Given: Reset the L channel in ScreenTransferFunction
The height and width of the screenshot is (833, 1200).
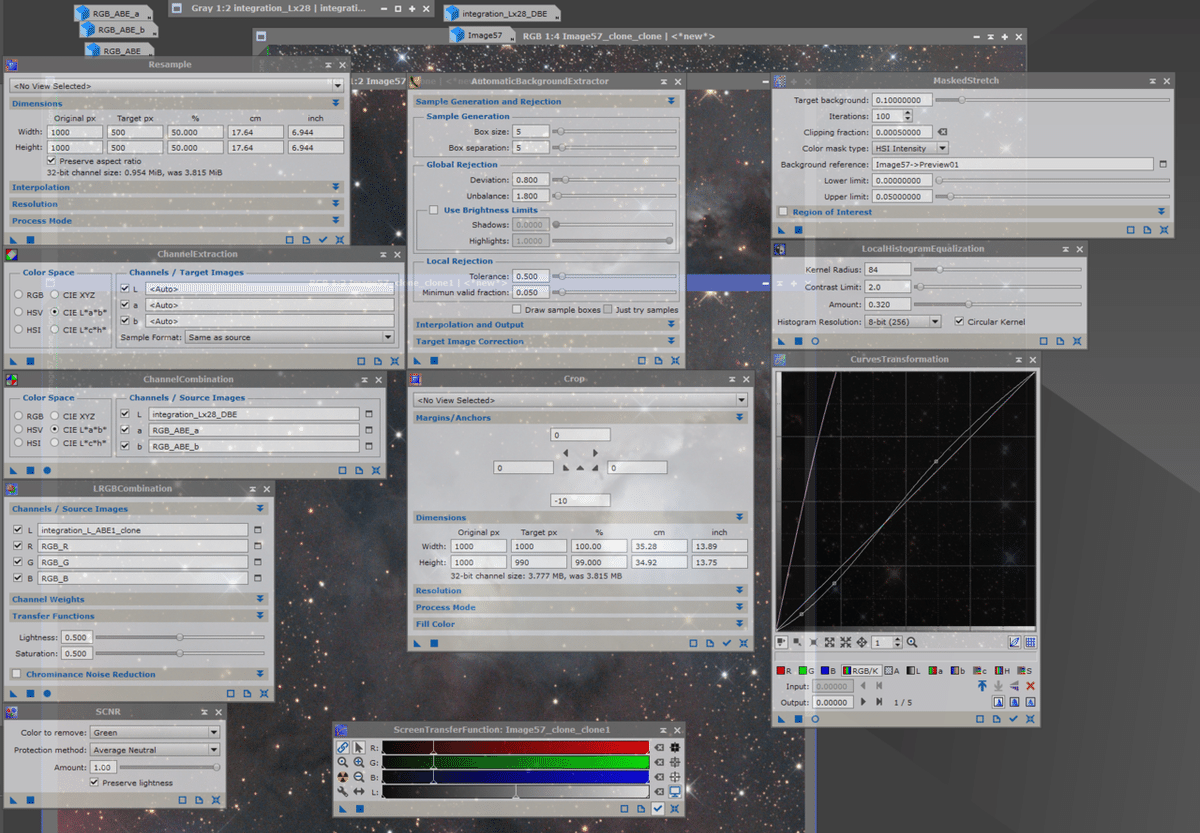Looking at the screenshot, I should (x=659, y=791).
